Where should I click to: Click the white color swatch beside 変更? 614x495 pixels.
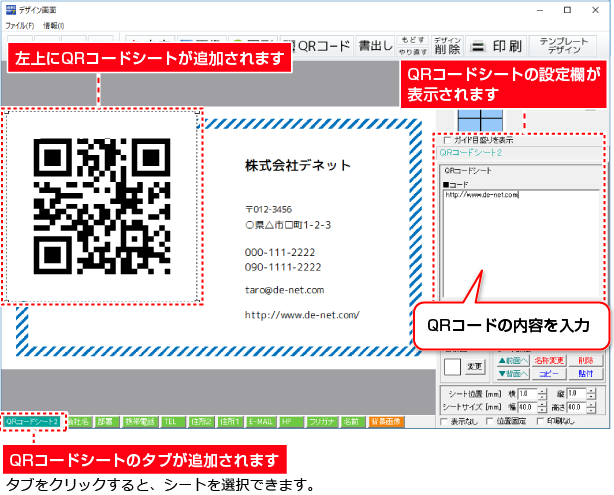coord(452,367)
